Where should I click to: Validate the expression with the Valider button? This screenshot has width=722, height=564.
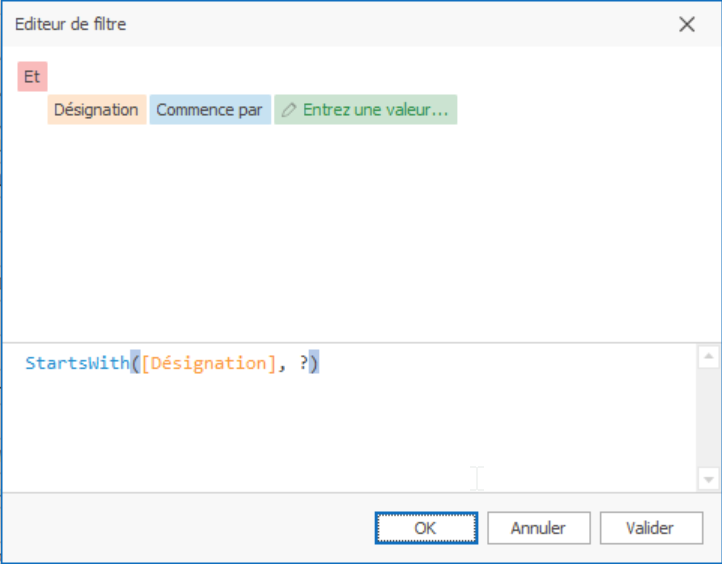click(651, 528)
